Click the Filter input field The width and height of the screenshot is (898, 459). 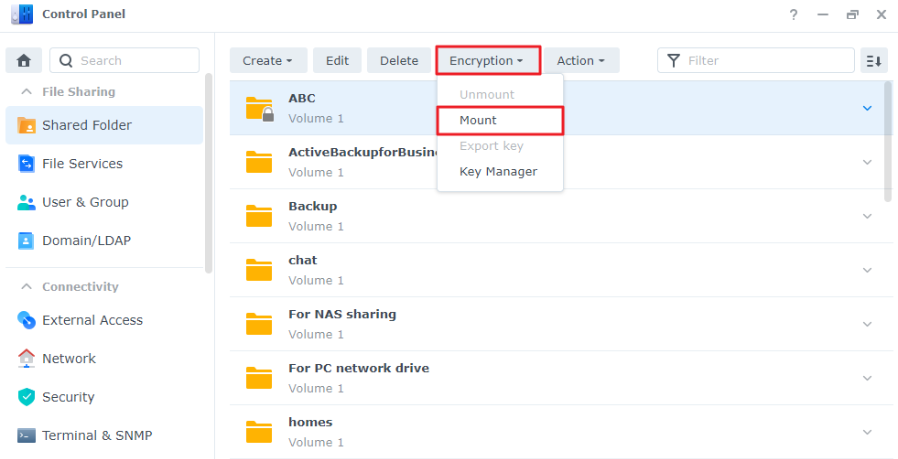click(756, 61)
